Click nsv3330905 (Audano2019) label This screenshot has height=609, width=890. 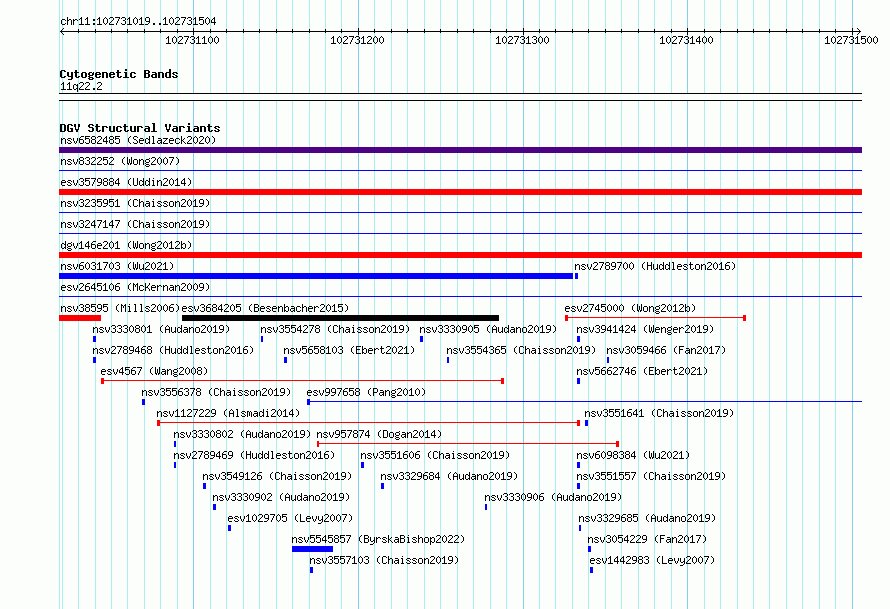(x=488, y=329)
